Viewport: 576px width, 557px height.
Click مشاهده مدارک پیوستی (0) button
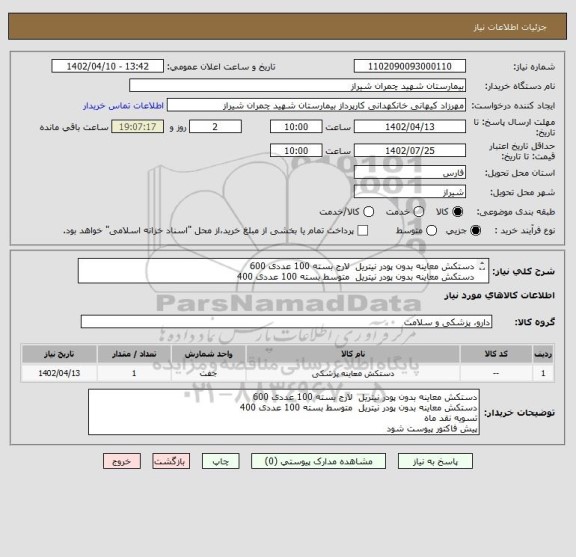click(318, 461)
